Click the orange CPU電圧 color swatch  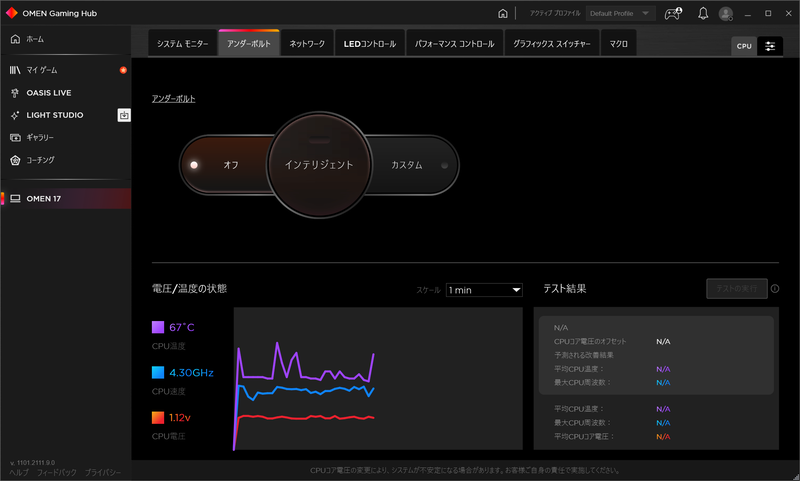click(x=158, y=417)
